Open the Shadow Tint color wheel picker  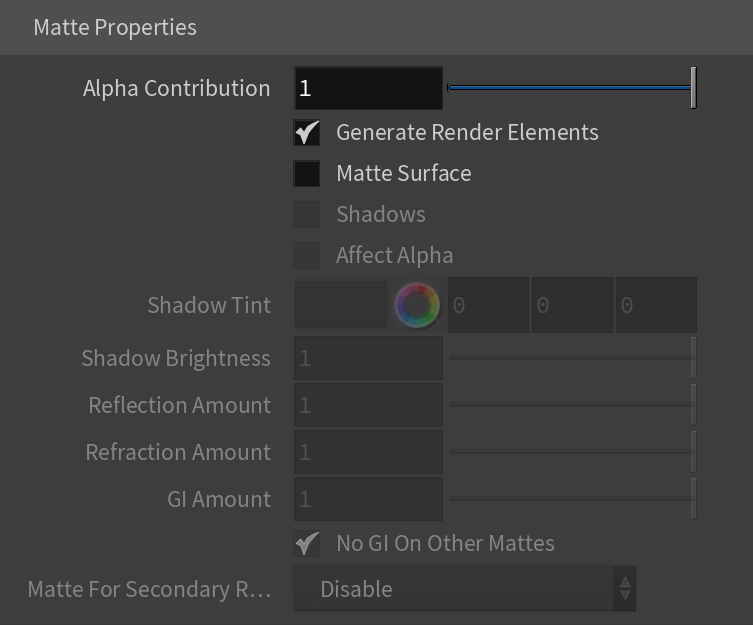pyautogui.click(x=417, y=305)
